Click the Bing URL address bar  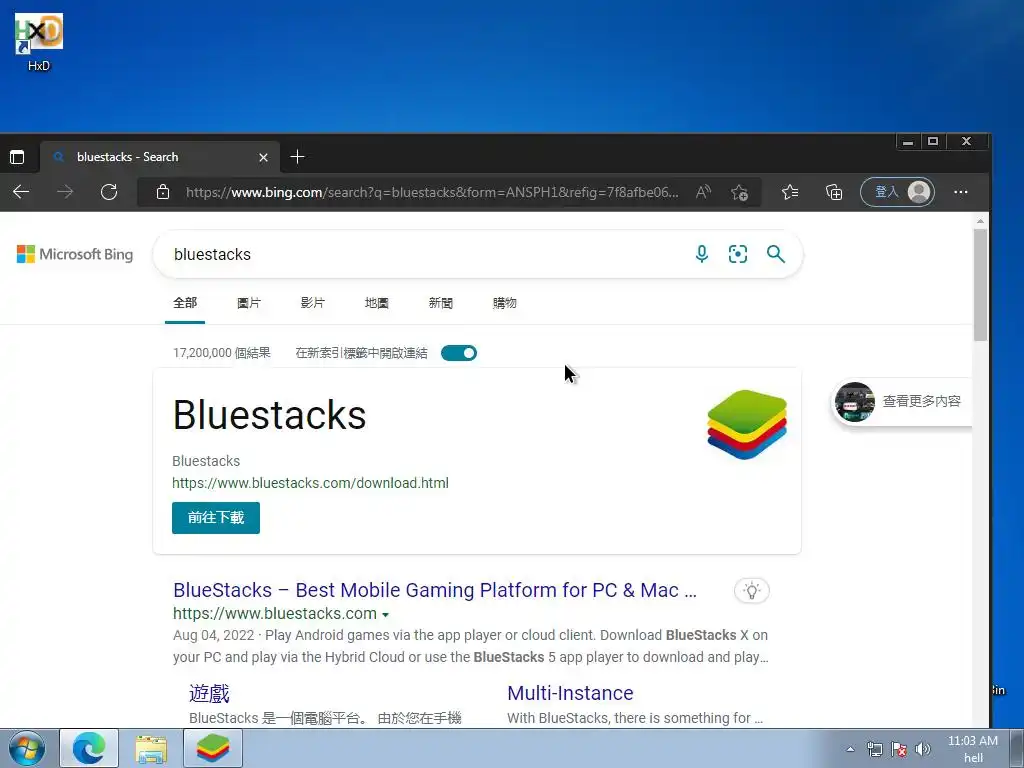tap(432, 192)
